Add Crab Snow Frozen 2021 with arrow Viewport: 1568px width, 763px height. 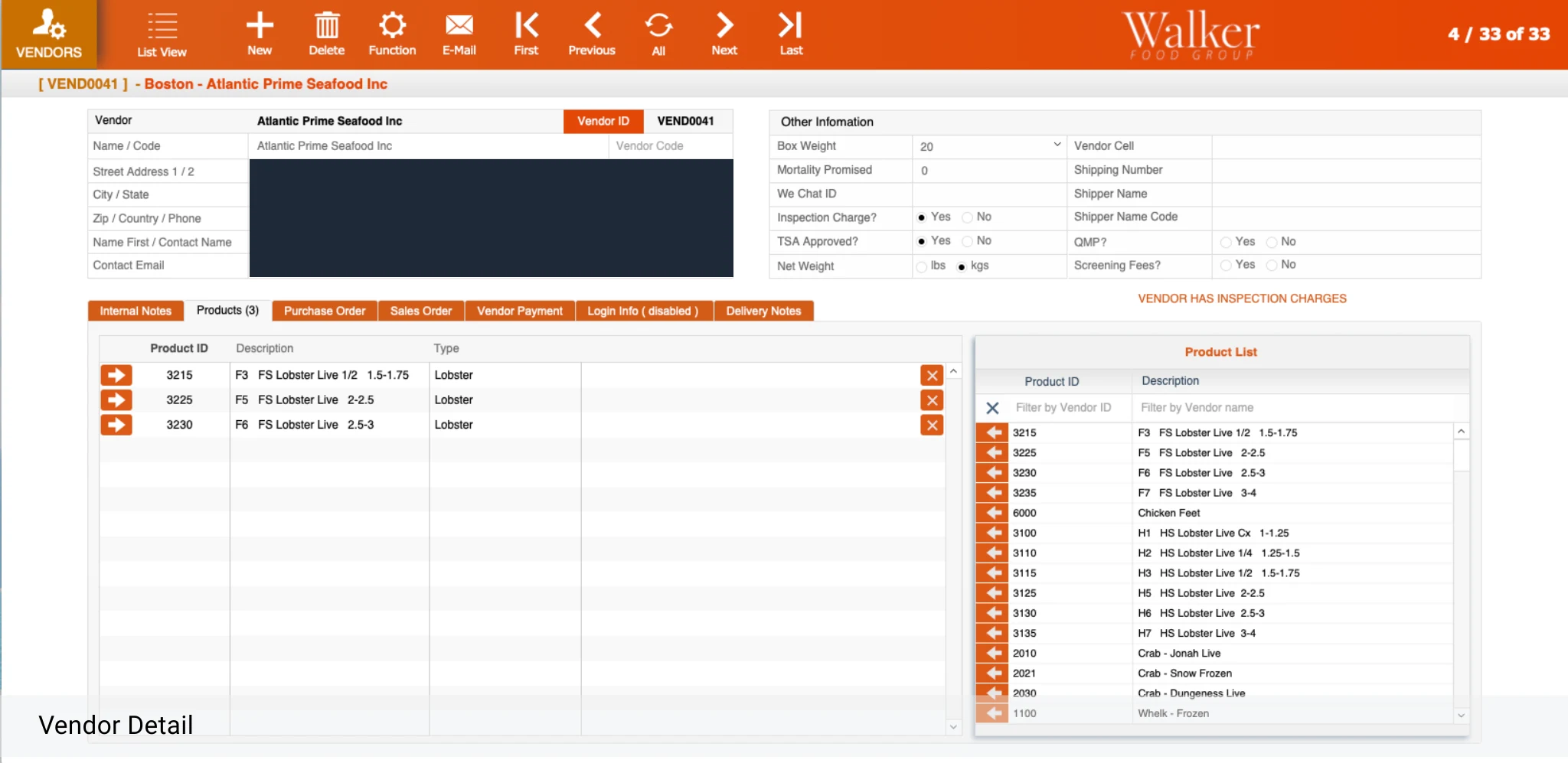[x=993, y=673]
